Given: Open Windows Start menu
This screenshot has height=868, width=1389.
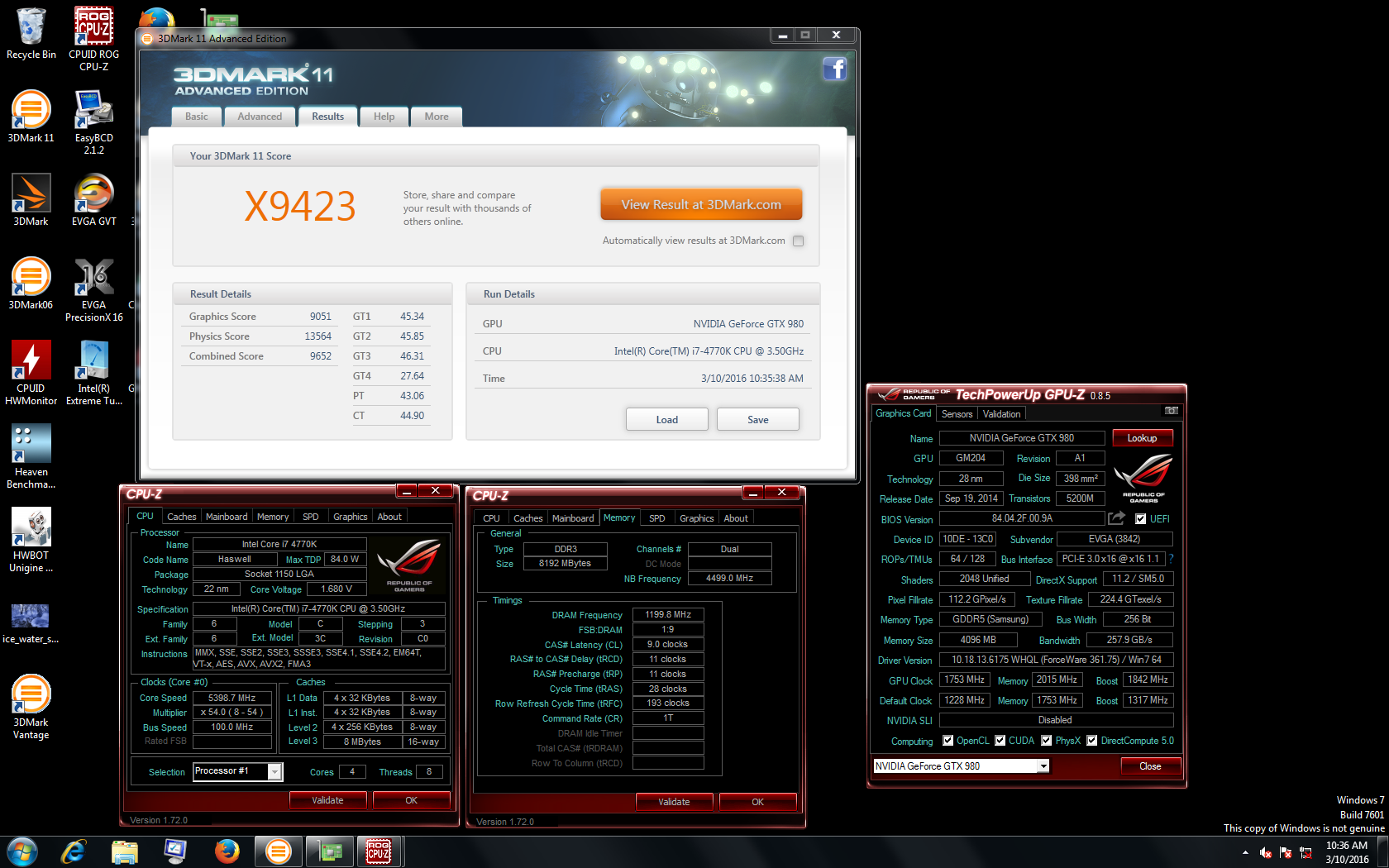Looking at the screenshot, I should tap(22, 851).
